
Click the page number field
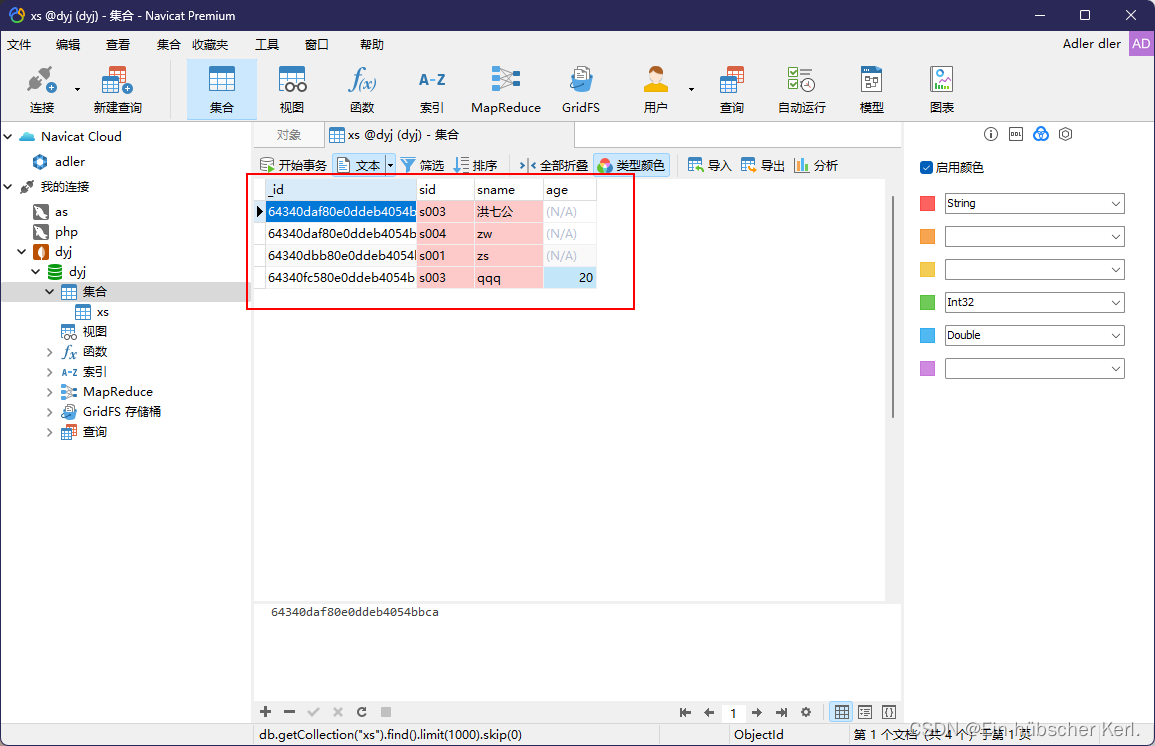pyautogui.click(x=732, y=712)
